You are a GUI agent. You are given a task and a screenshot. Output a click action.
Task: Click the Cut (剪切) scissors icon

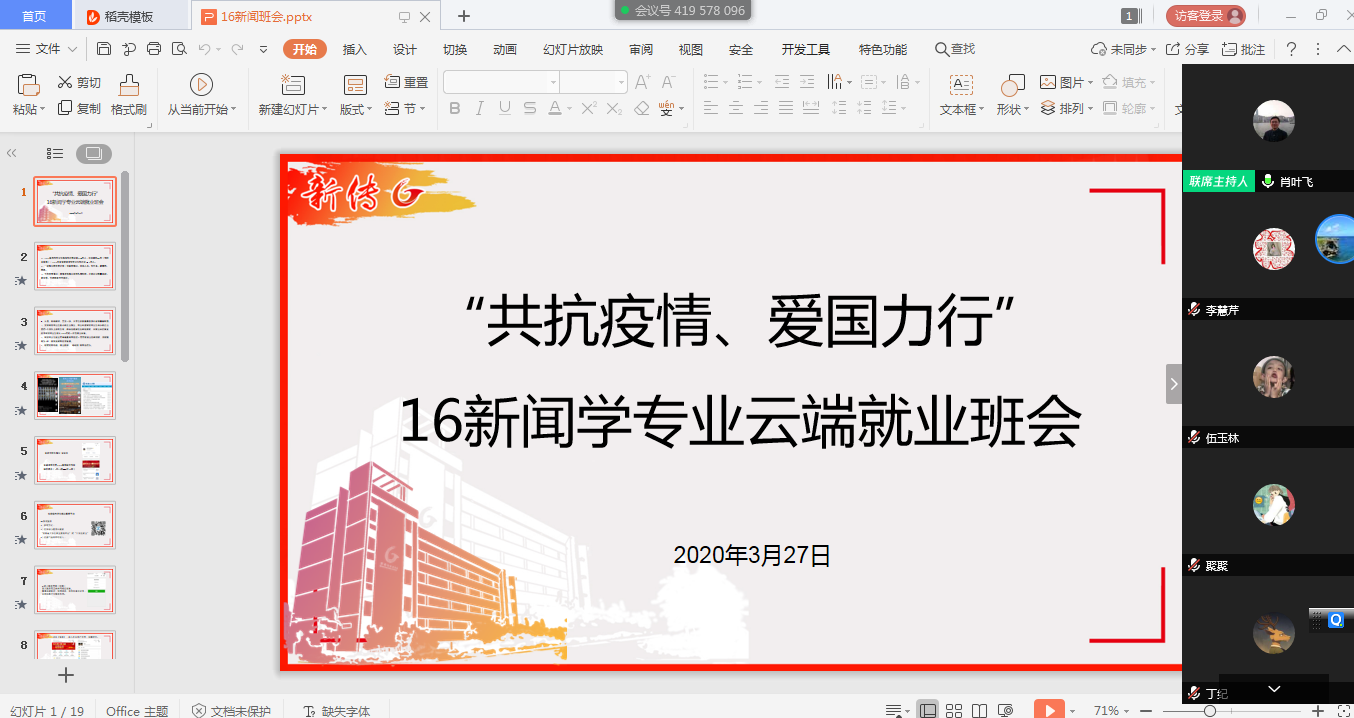[x=66, y=83]
